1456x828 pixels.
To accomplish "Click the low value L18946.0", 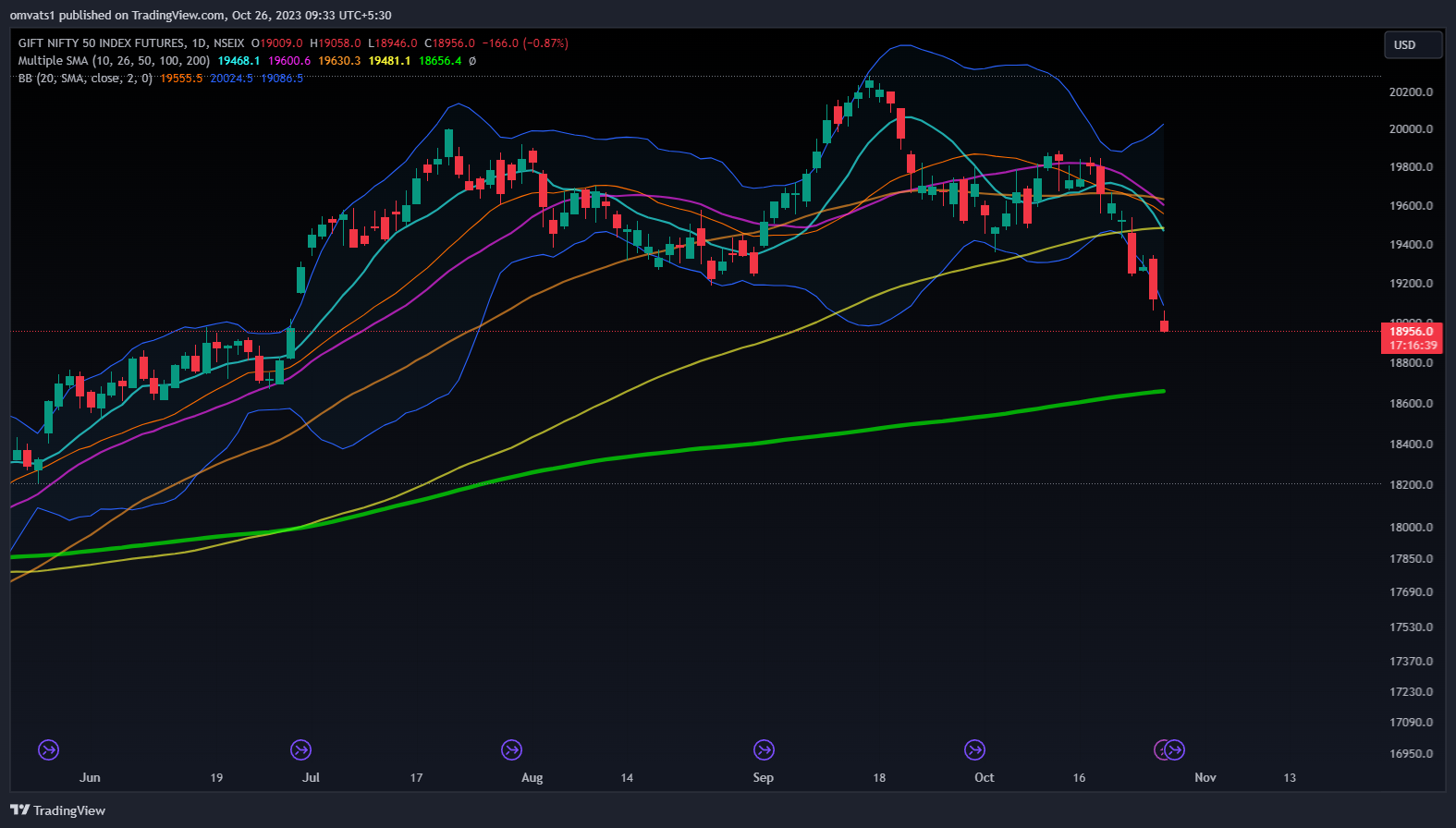I will tap(393, 43).
